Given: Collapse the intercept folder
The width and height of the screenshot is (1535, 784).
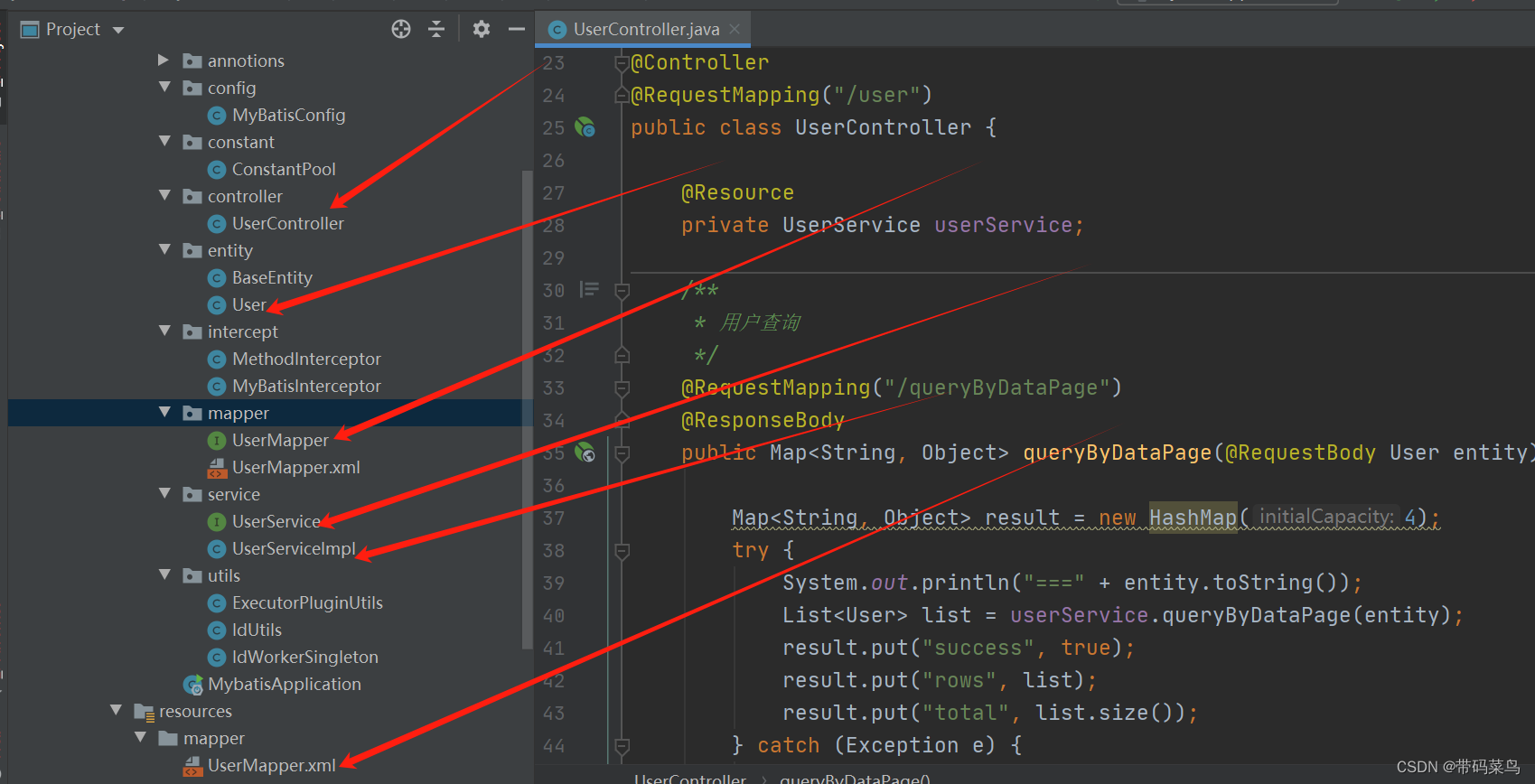Looking at the screenshot, I should pos(164,331).
